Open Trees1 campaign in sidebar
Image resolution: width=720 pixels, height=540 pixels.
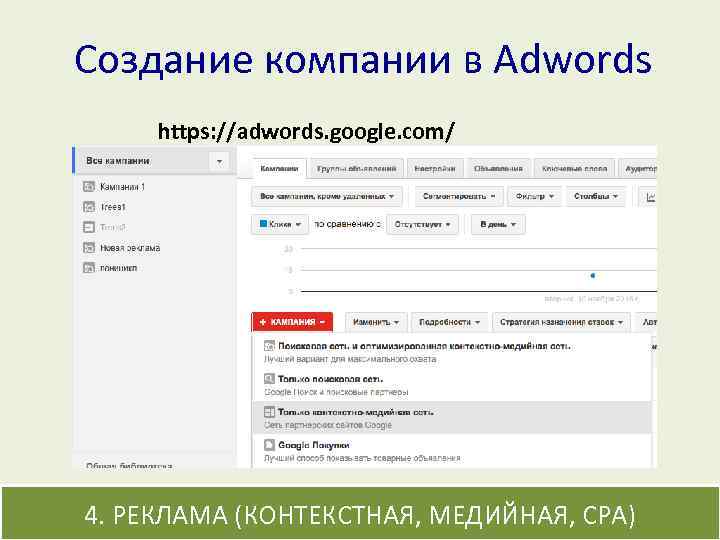tap(112, 207)
